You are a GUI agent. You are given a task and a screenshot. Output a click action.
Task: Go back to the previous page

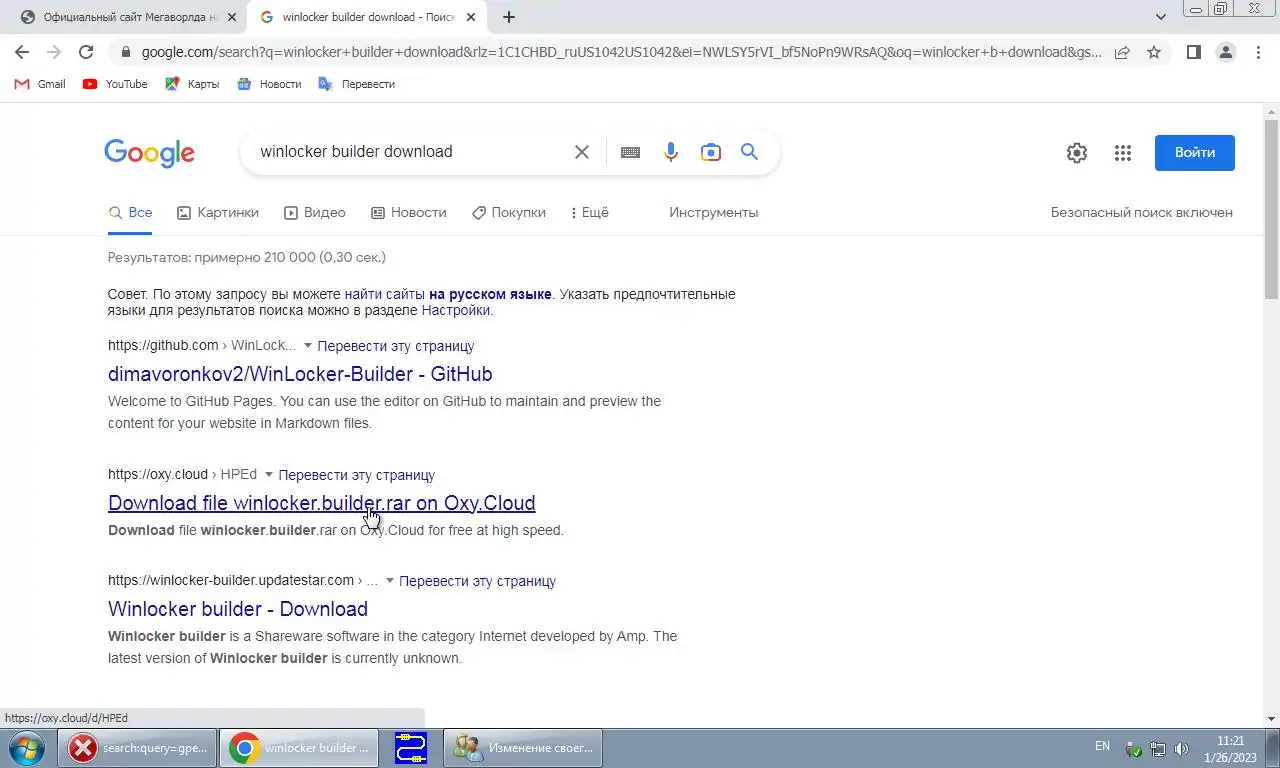pyautogui.click(x=22, y=52)
